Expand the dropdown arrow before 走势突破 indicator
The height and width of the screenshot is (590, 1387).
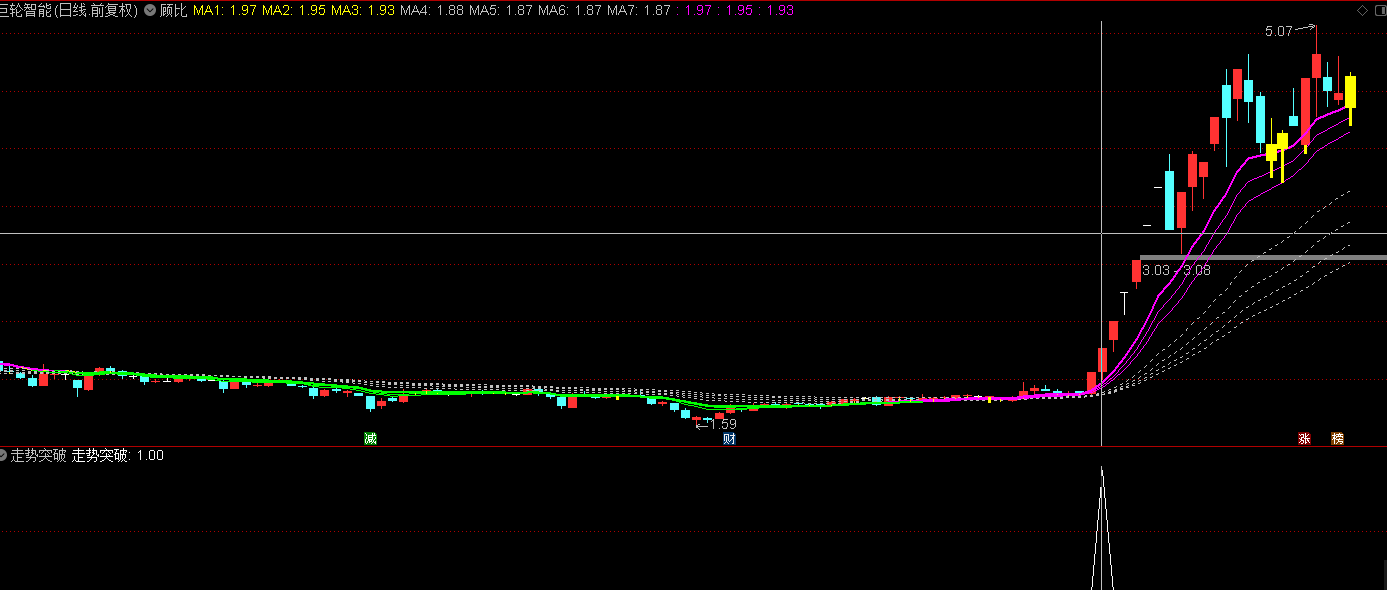[4, 455]
